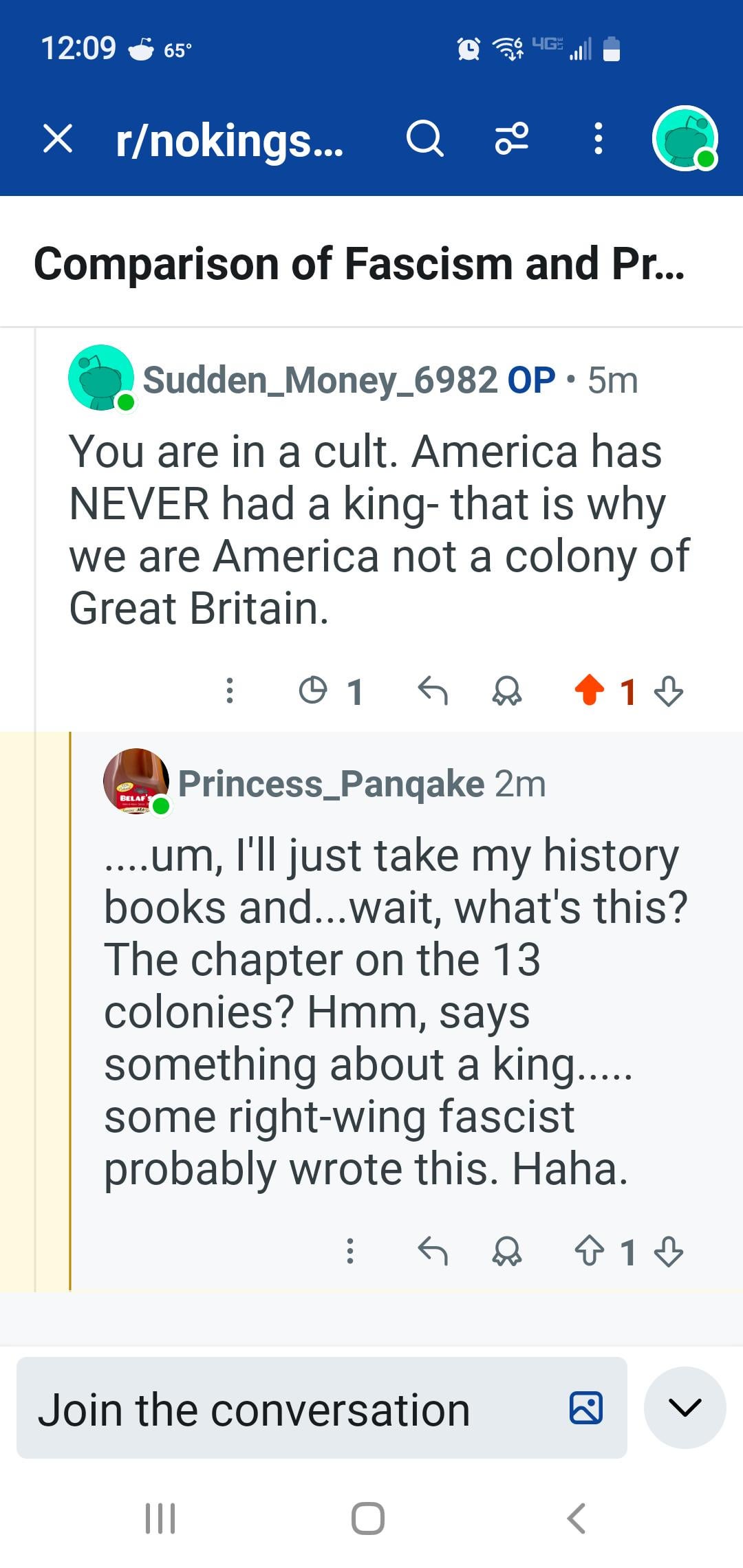Give an award to Sudden_Money_6982's comment
The image size is (743, 1568).
(507, 690)
